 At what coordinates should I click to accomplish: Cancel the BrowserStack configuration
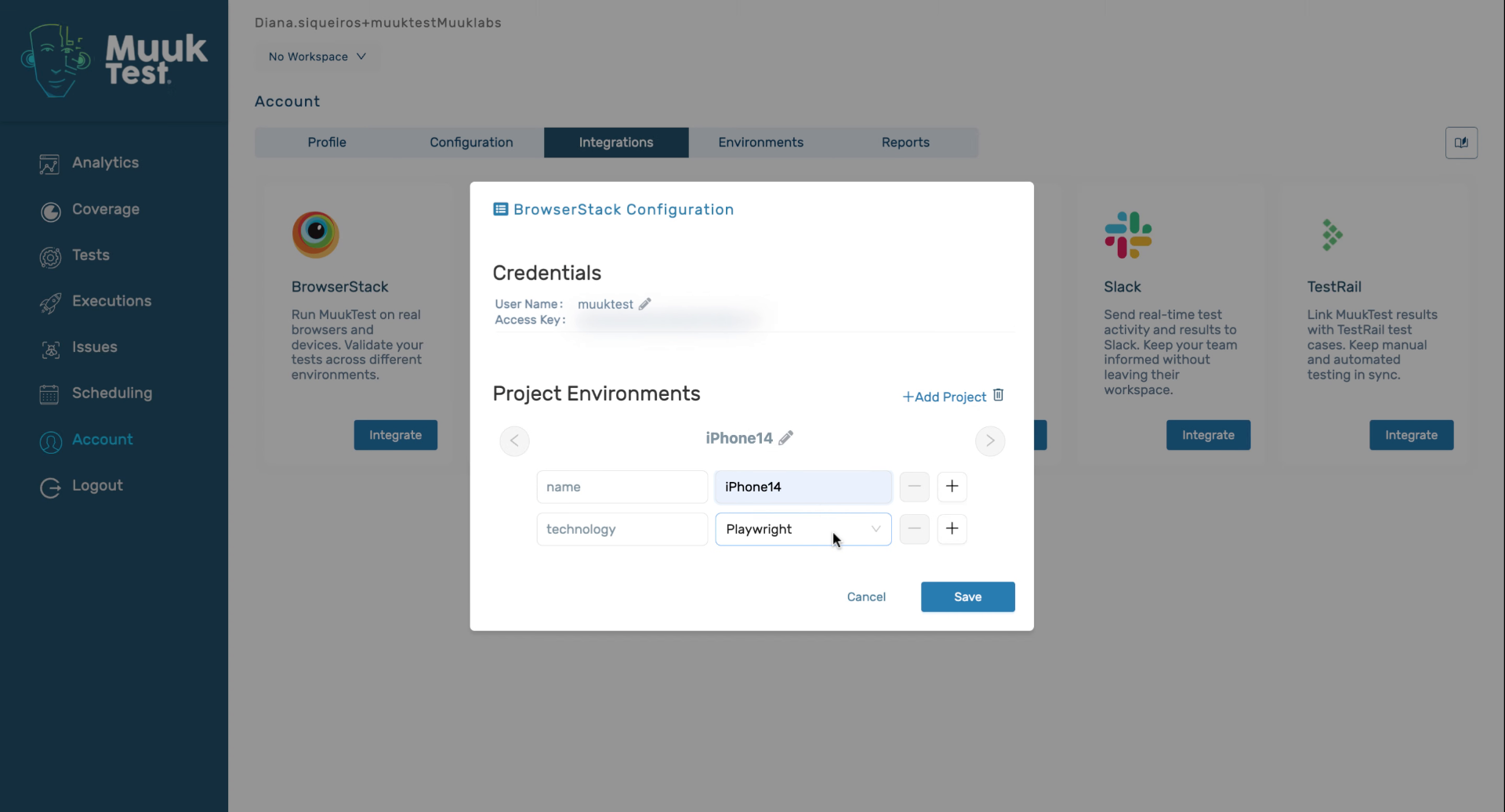tap(866, 597)
